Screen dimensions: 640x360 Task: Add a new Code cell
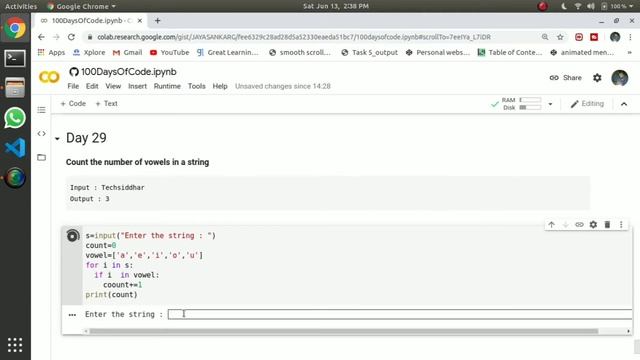[x=73, y=104]
